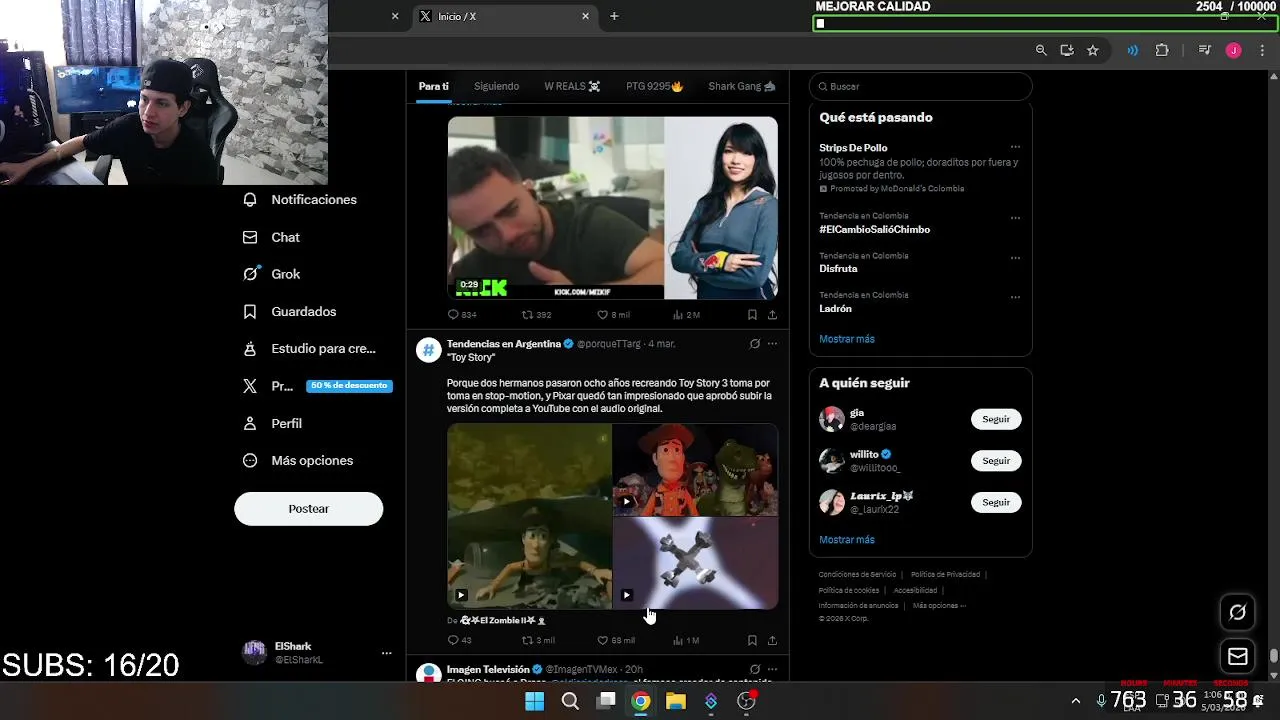Open the Perfil page from sidebar

point(272,424)
